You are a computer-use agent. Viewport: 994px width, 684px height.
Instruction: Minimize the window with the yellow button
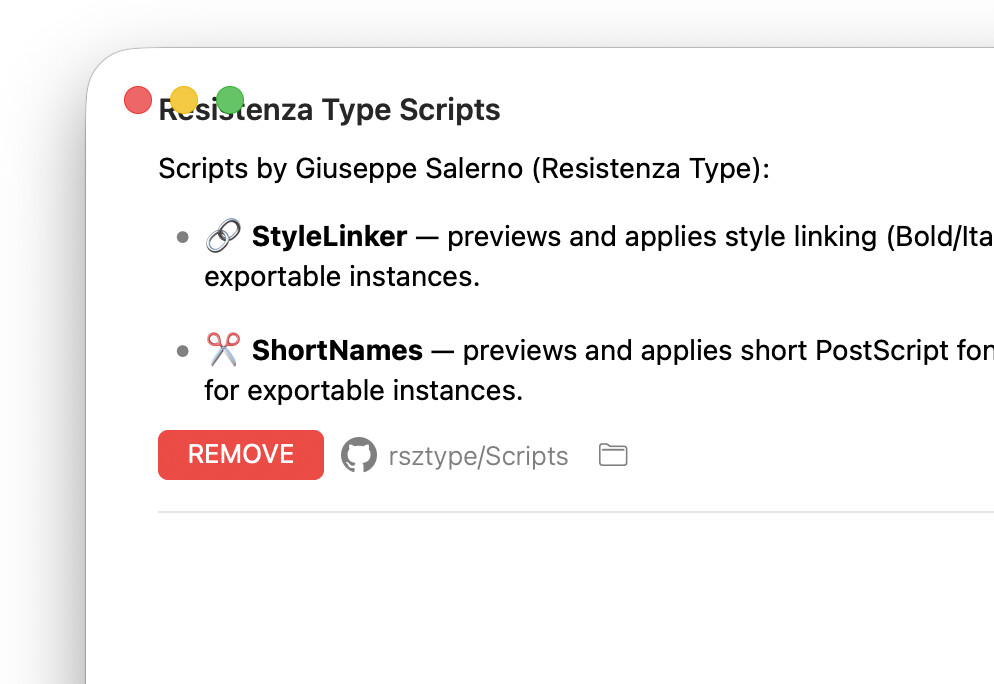coord(184,100)
